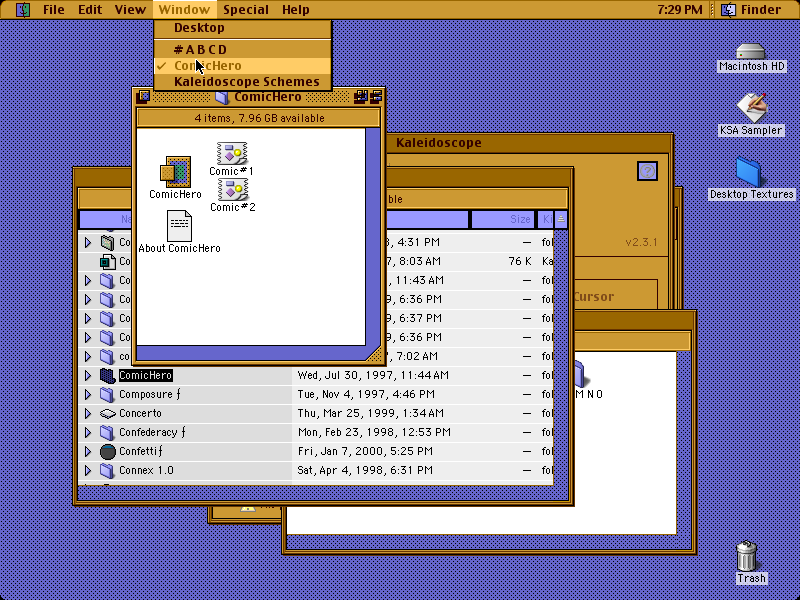Screen dimensions: 800x600
Task: Open the Apple menu icon
Action: coord(23,9)
